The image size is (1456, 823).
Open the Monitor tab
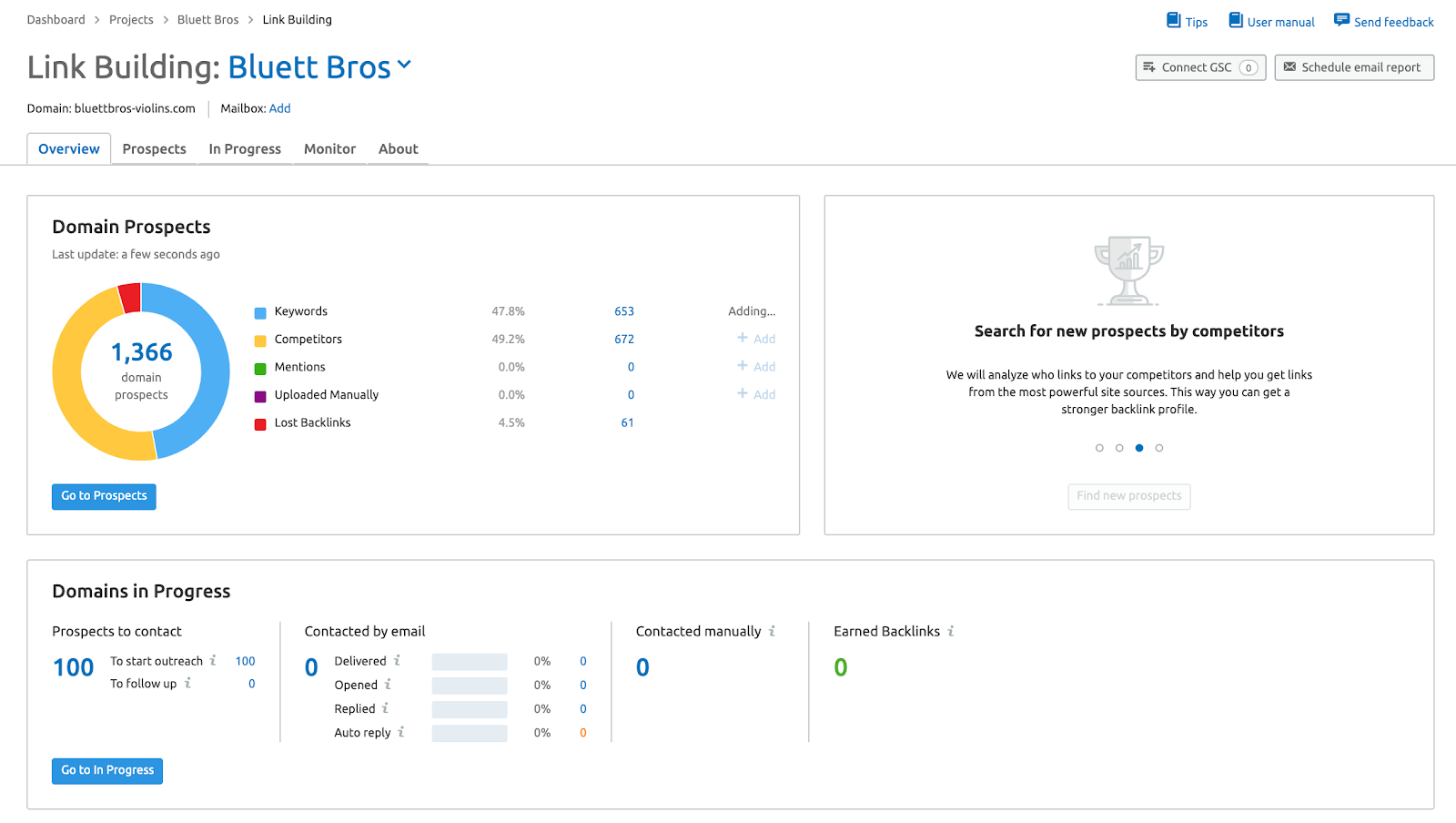329,149
